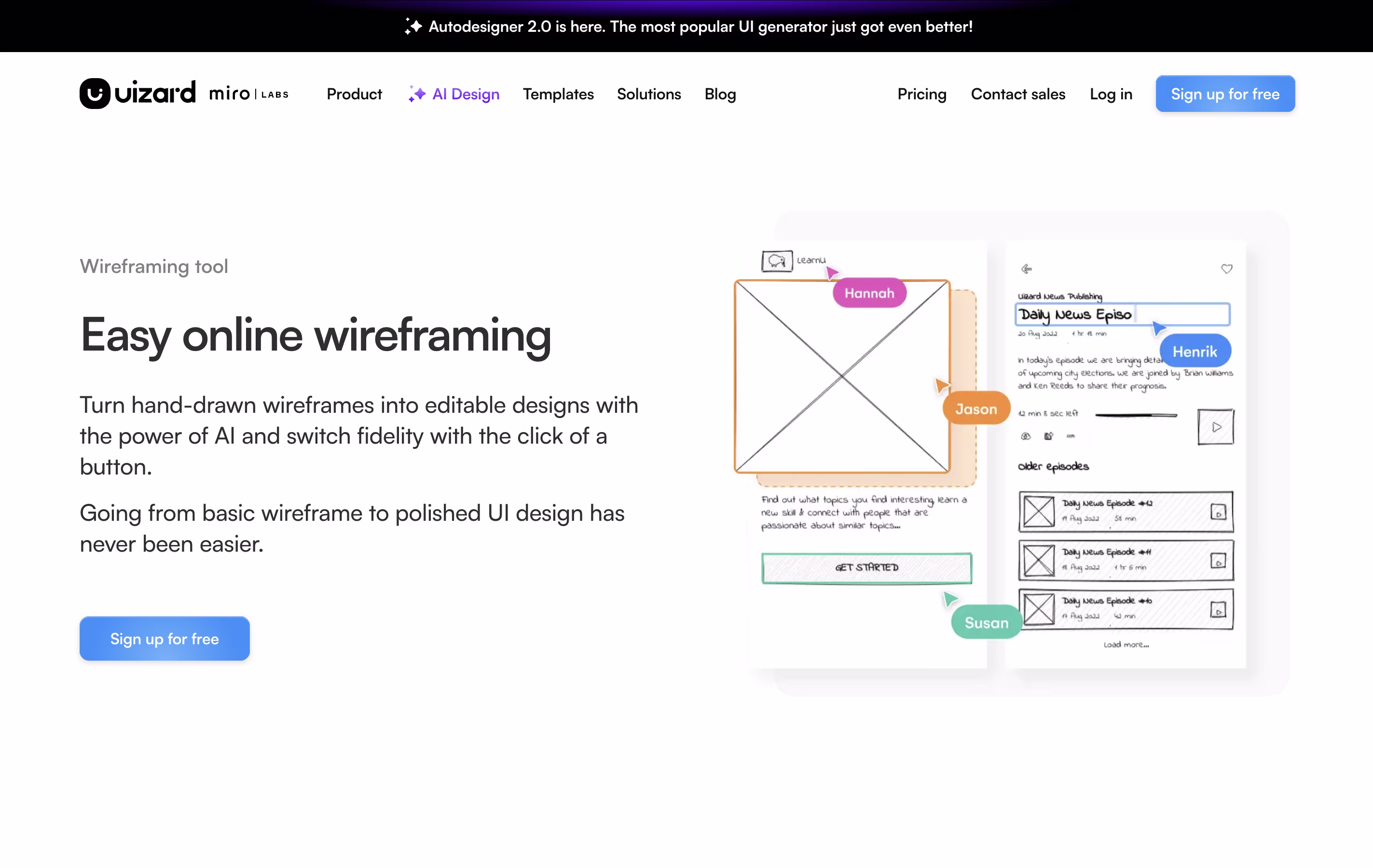This screenshot has height=868, width=1373.
Task: Click the Autodesigner 2.0 announcement banner
Action: (x=700, y=26)
